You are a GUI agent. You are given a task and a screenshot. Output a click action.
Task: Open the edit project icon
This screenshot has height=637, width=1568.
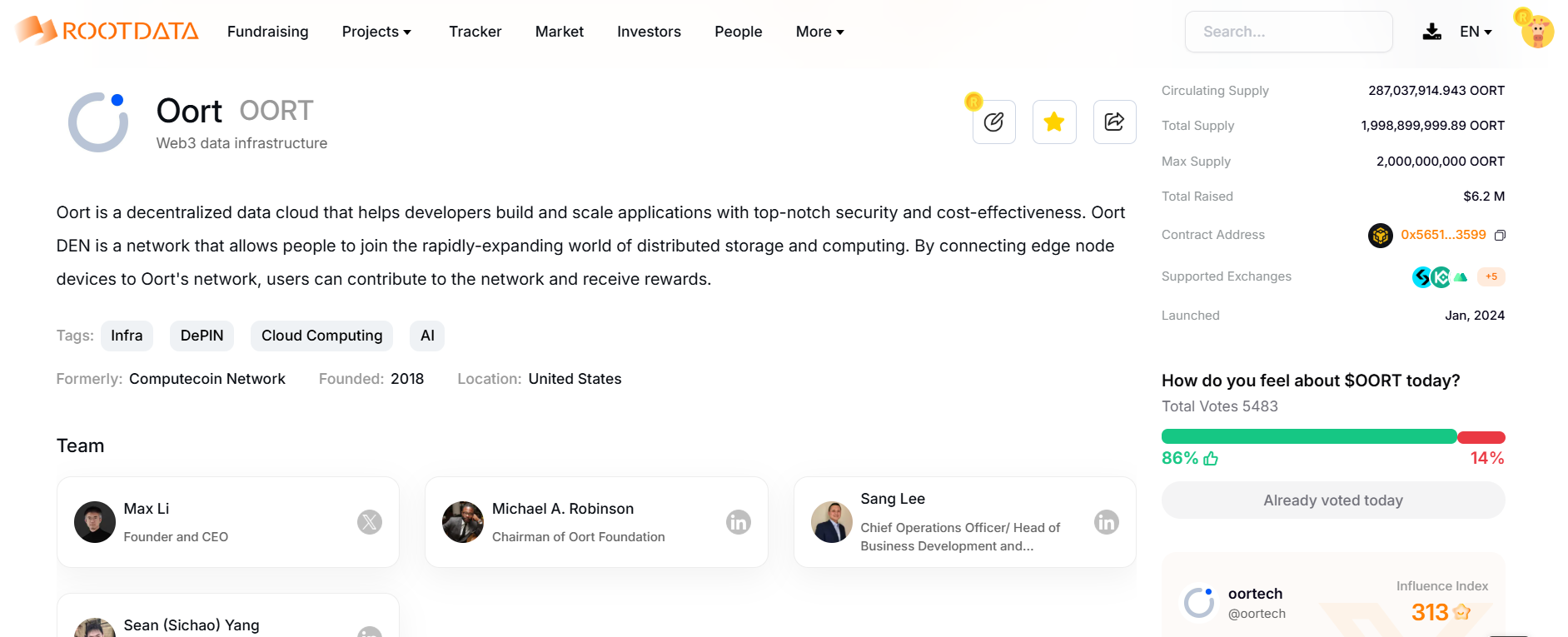click(x=993, y=122)
